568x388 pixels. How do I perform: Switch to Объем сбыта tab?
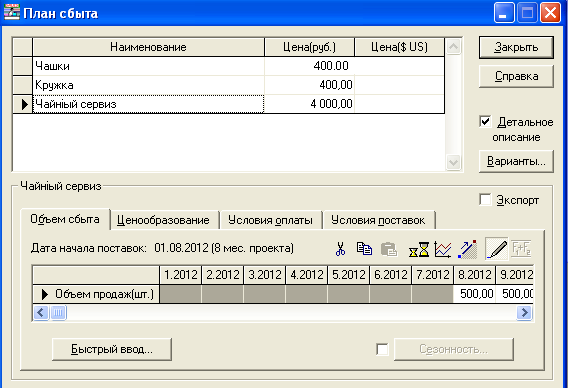65,219
